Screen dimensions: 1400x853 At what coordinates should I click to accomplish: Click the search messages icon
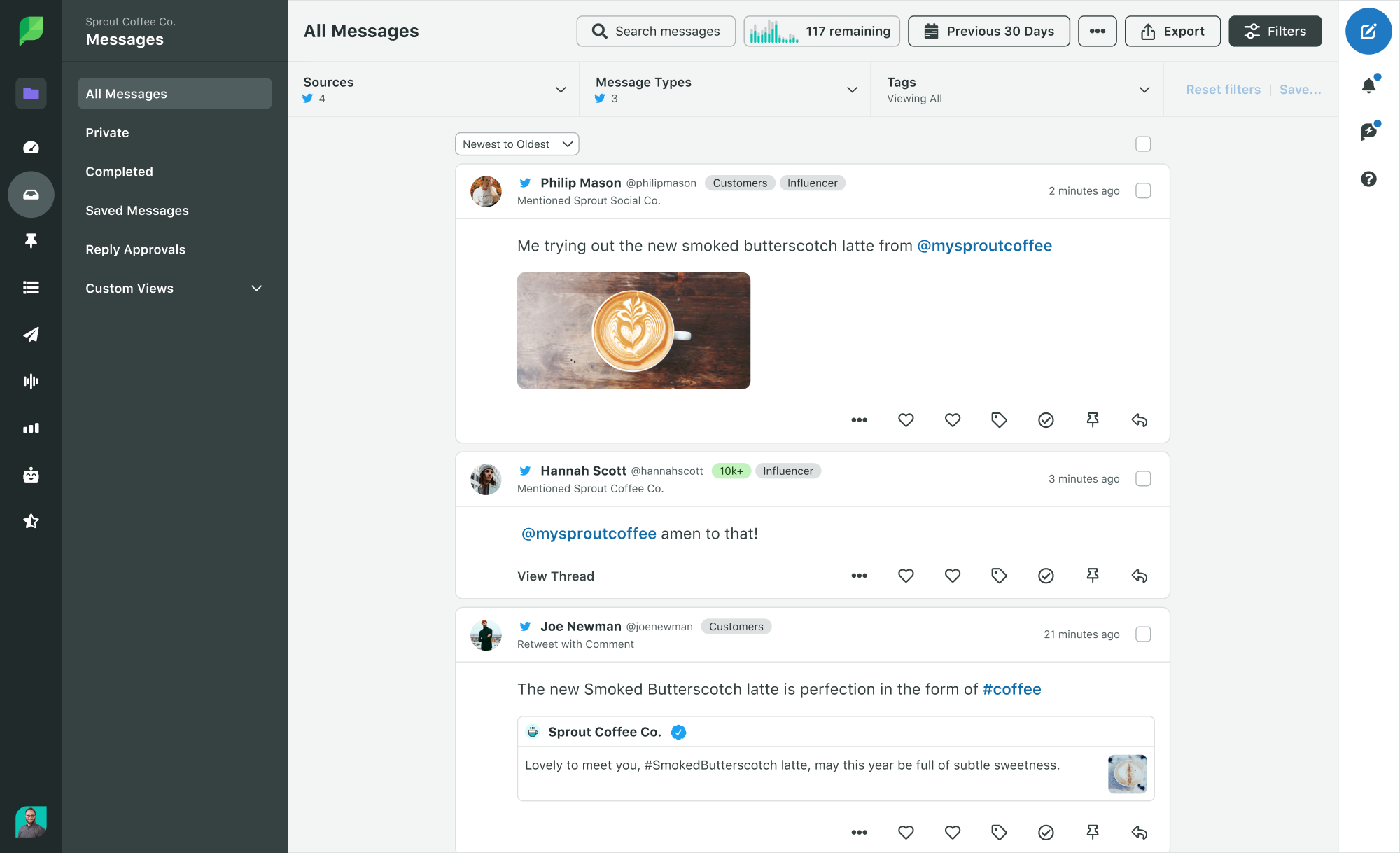pos(599,31)
